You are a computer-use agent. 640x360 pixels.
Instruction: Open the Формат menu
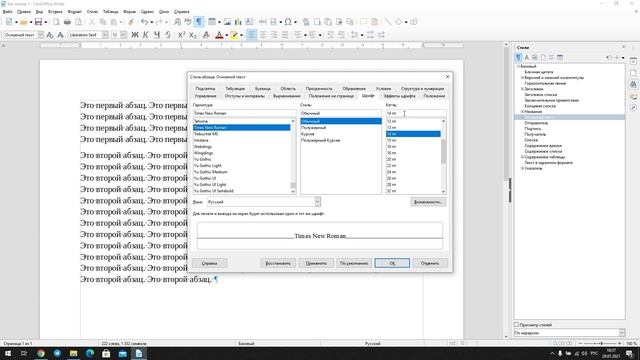tap(75, 12)
